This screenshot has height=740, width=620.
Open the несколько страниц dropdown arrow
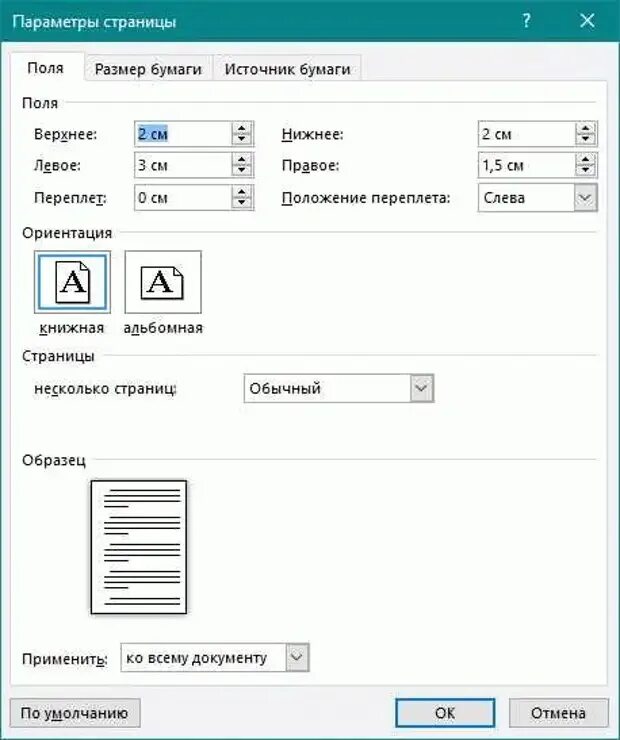tap(421, 388)
